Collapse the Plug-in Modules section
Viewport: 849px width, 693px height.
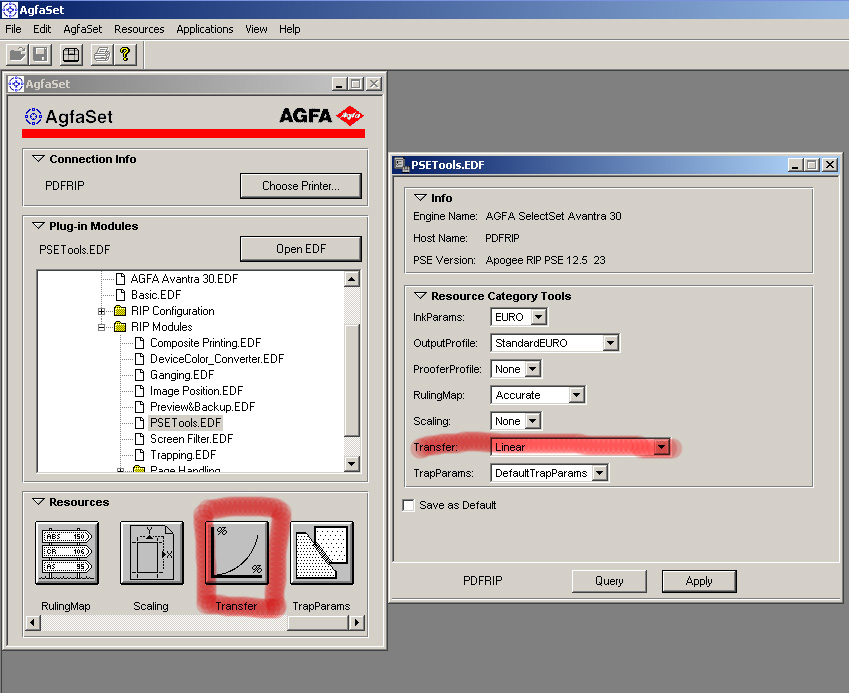pyautogui.click(x=38, y=226)
